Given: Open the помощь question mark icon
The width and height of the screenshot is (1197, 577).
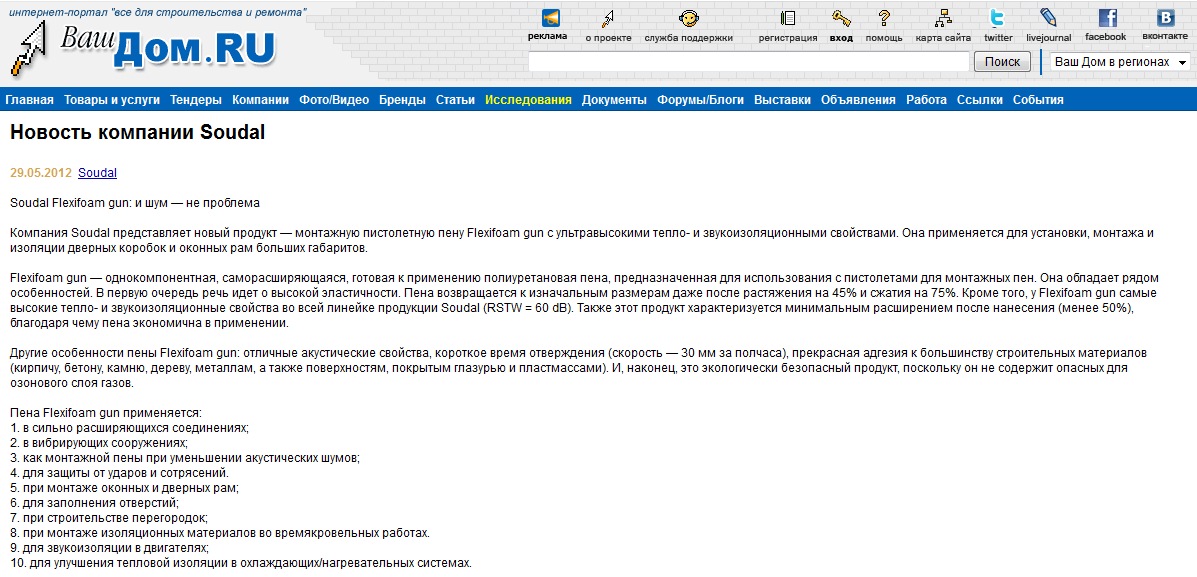Looking at the screenshot, I should click(x=884, y=18).
